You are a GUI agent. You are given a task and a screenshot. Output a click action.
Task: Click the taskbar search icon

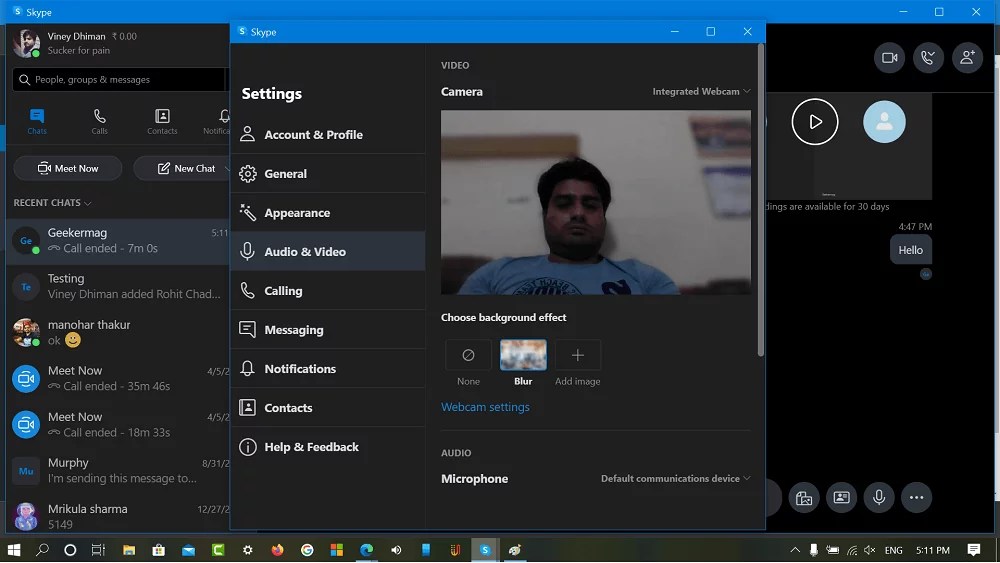click(42, 550)
